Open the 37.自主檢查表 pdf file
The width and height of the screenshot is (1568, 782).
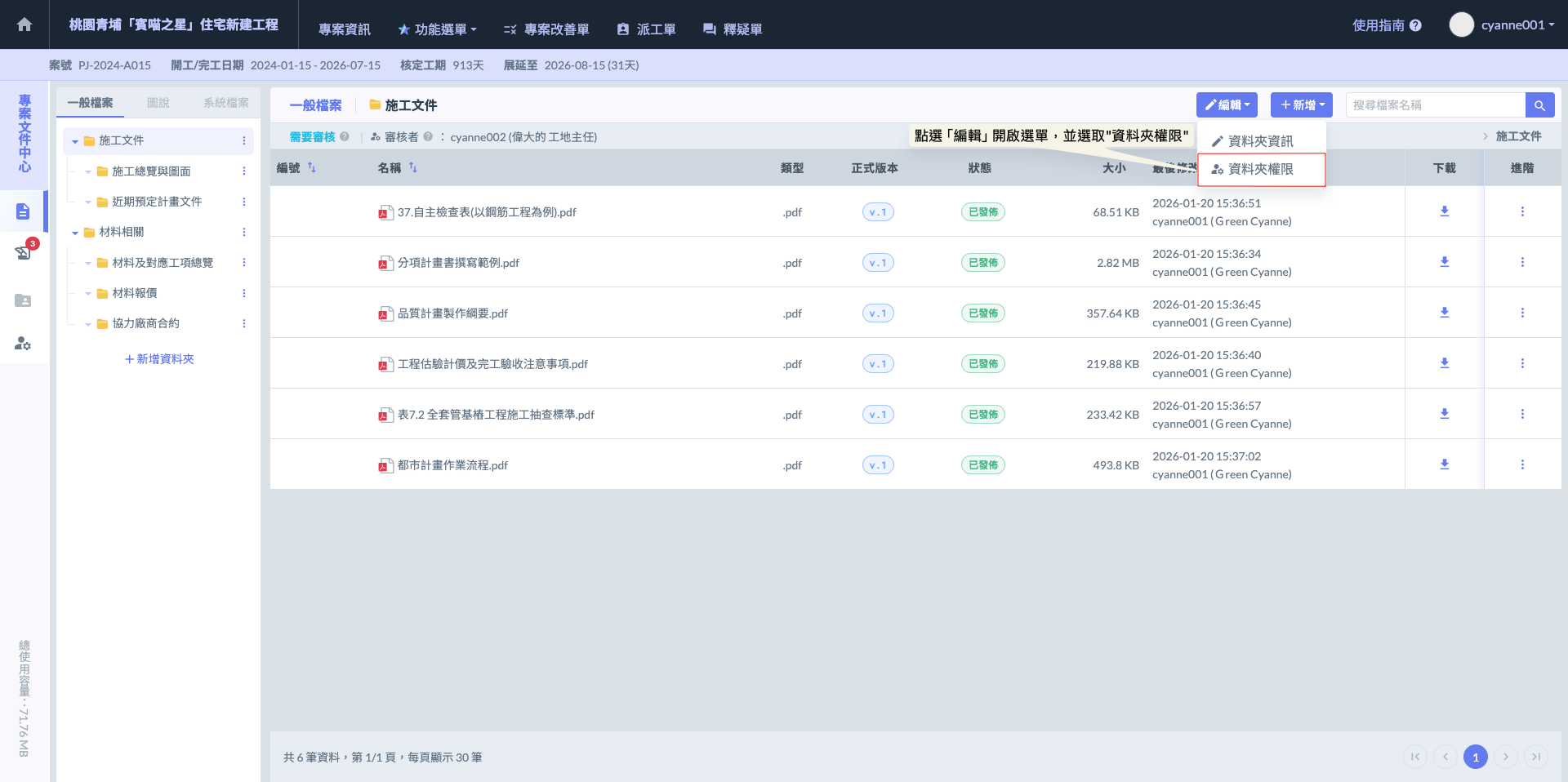pyautogui.click(x=486, y=212)
